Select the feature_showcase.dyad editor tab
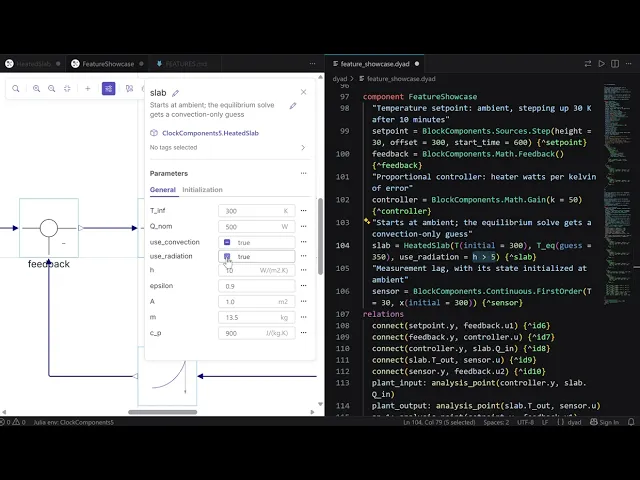640x480 pixels. [375, 64]
